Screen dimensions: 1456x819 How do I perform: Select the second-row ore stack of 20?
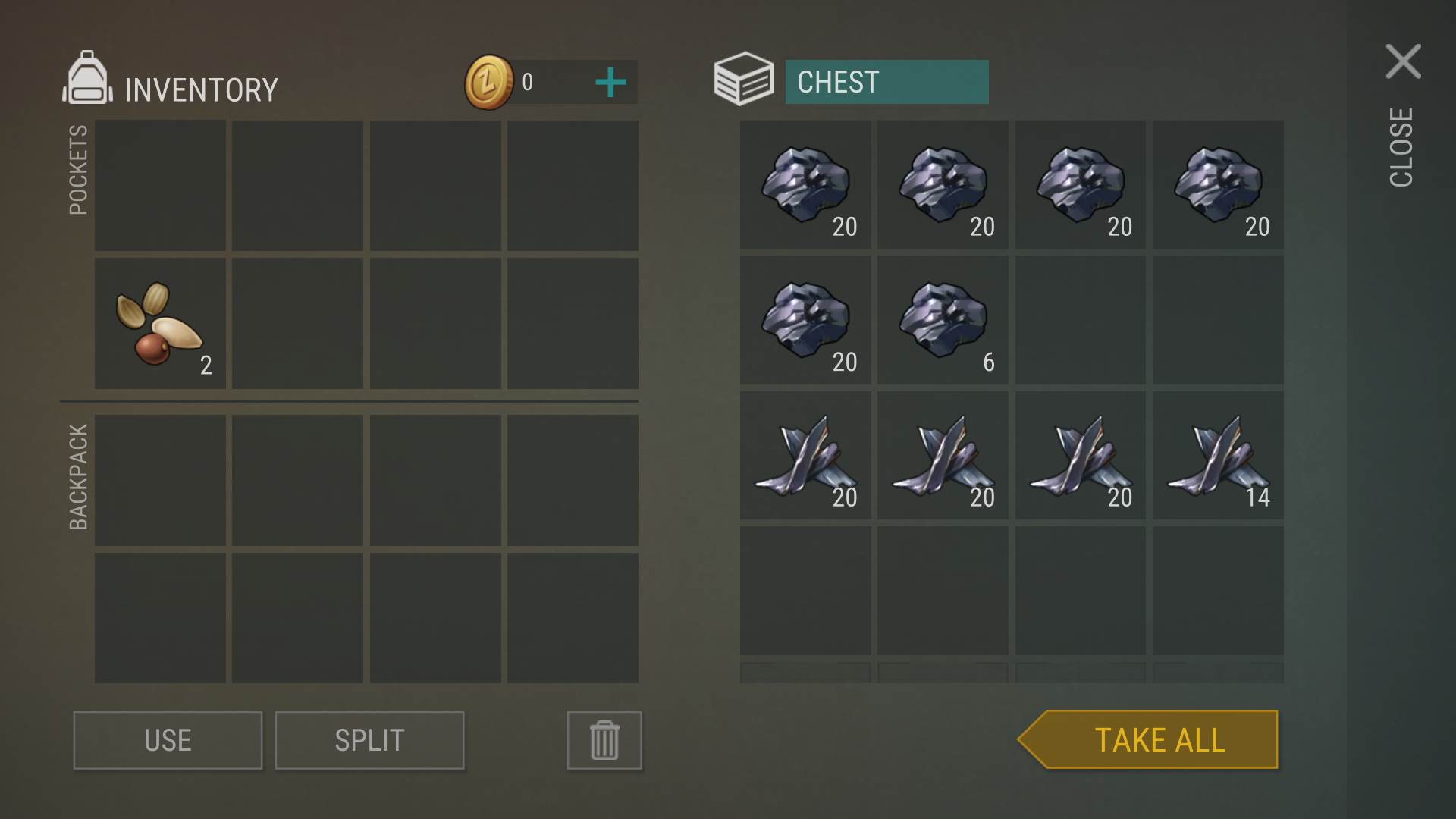805,320
